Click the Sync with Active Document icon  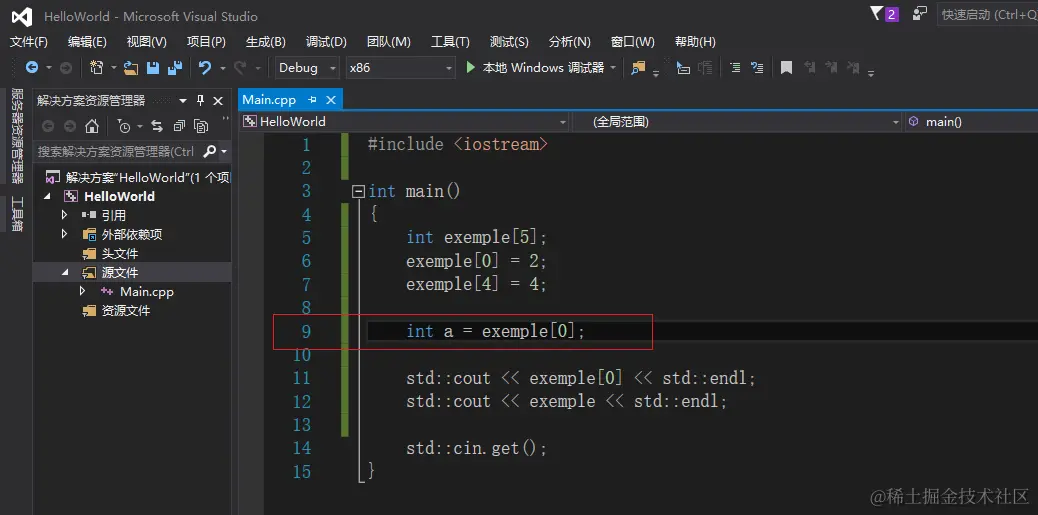157,126
